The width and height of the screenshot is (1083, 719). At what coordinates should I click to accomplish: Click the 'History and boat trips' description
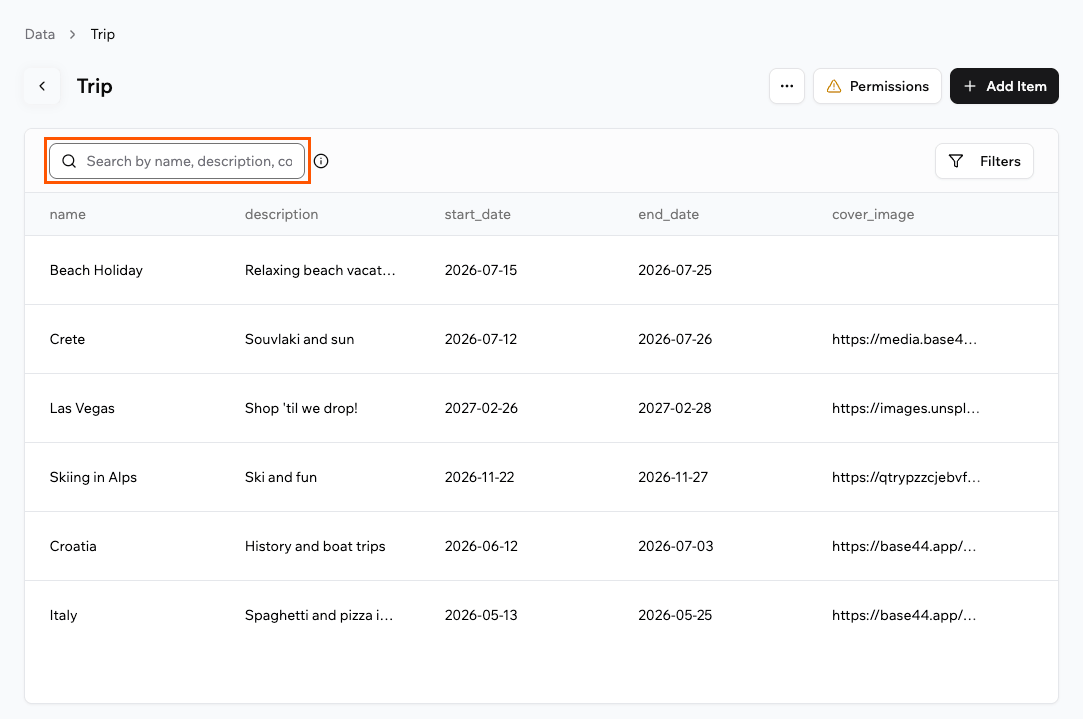click(315, 546)
